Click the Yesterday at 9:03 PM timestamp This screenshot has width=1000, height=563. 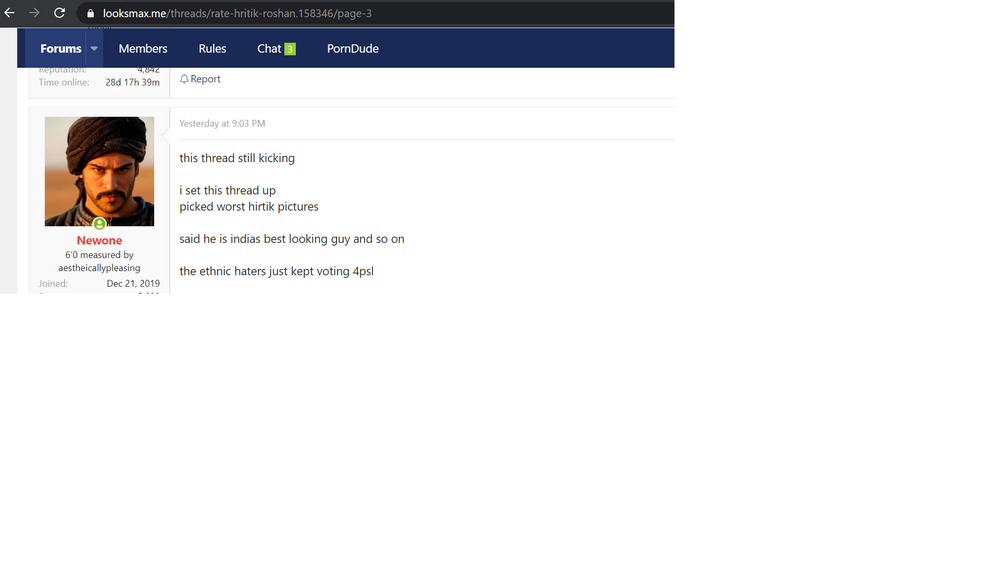[222, 124]
